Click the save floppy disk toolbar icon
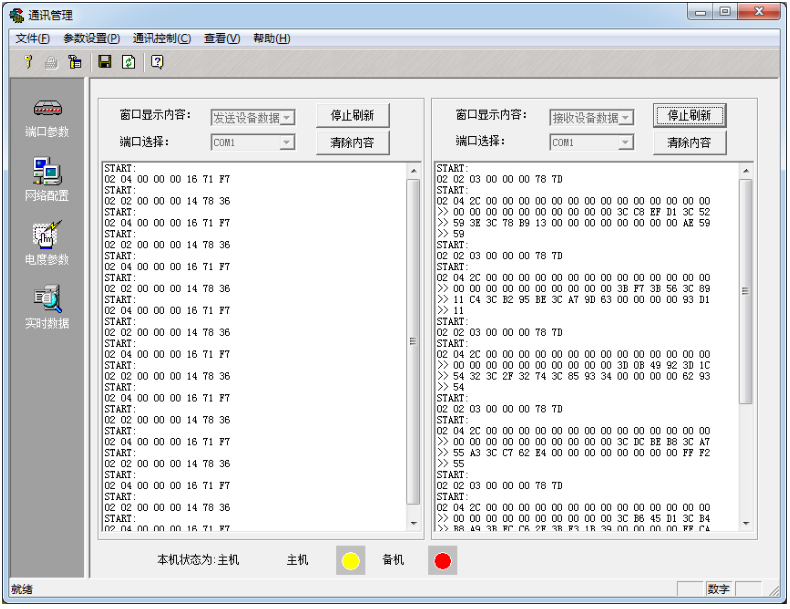Viewport: 790px width, 609px height. click(104, 62)
